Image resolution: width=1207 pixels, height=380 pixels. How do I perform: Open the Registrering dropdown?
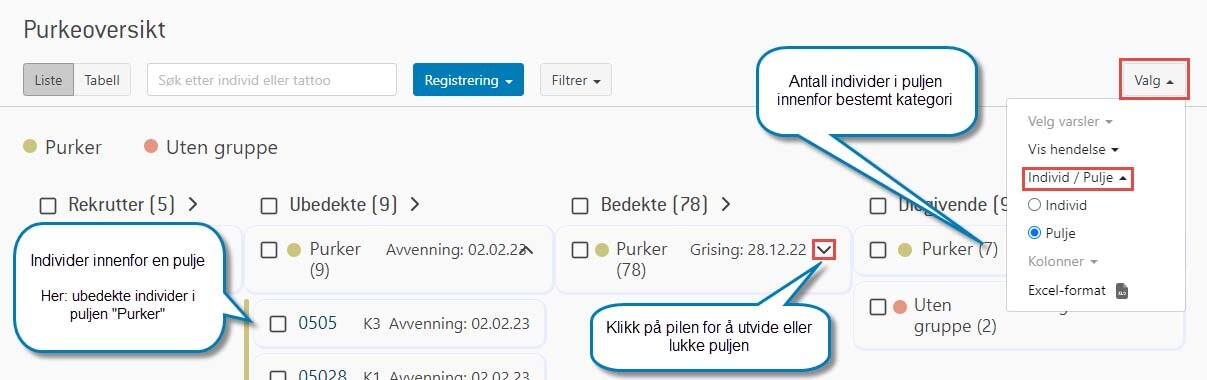point(468,80)
